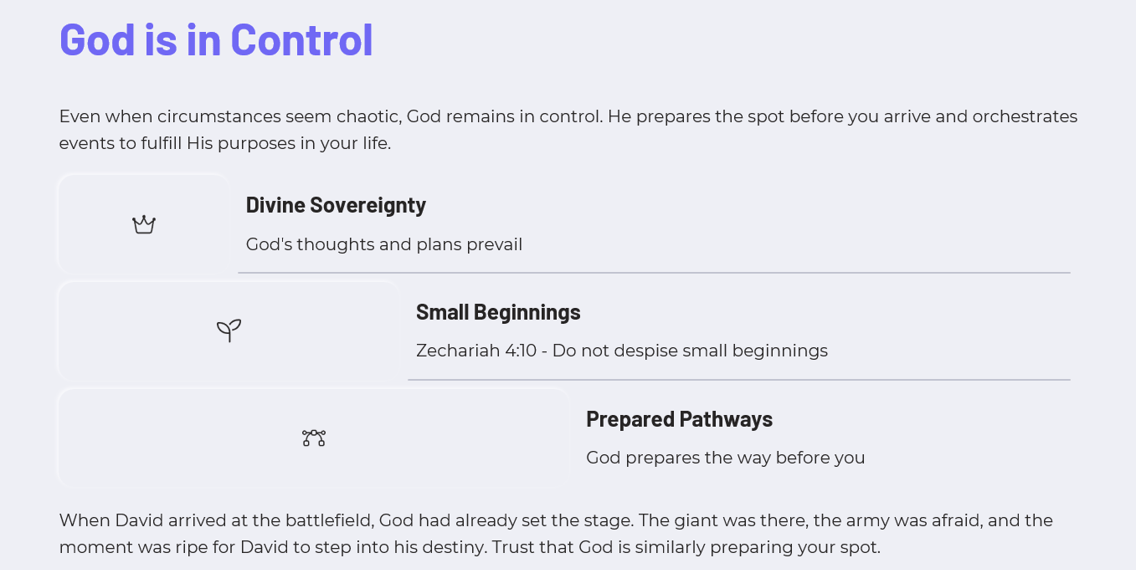
Task: Click empty card area left of pathways icon
Action: click(x=180, y=438)
